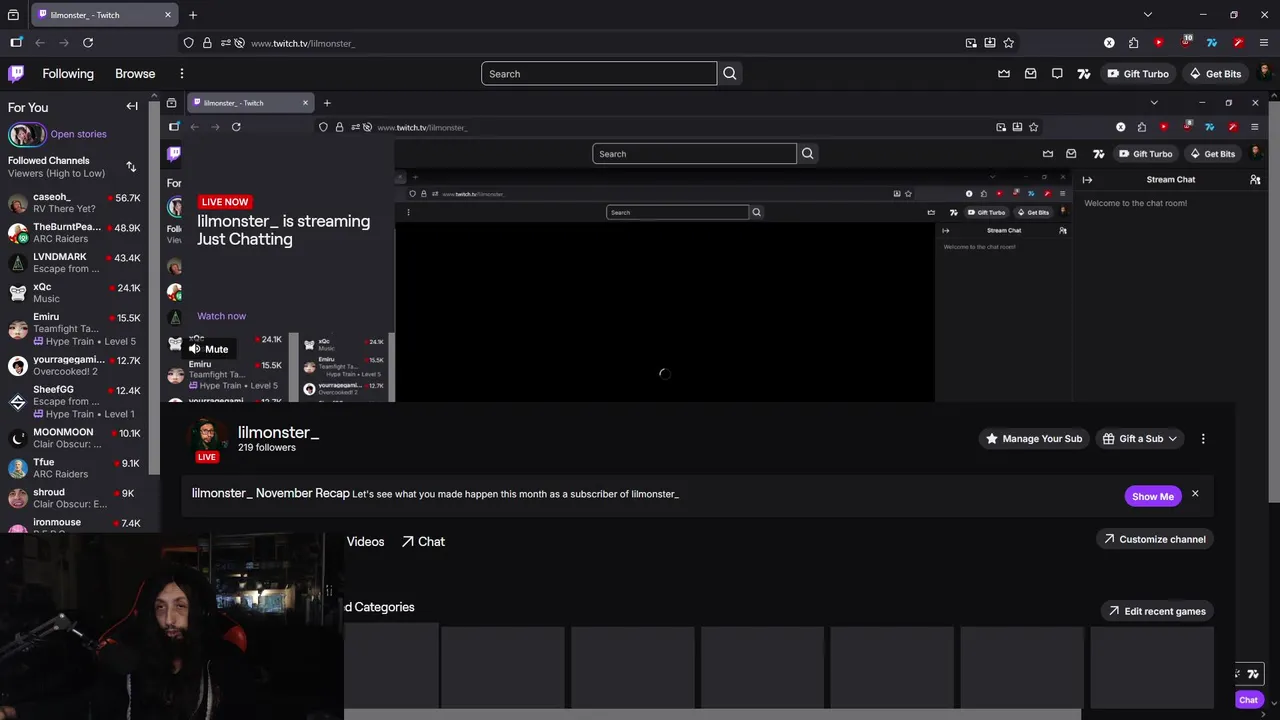This screenshot has height=720, width=1280.
Task: Reload the Twitch page
Action: 88,43
